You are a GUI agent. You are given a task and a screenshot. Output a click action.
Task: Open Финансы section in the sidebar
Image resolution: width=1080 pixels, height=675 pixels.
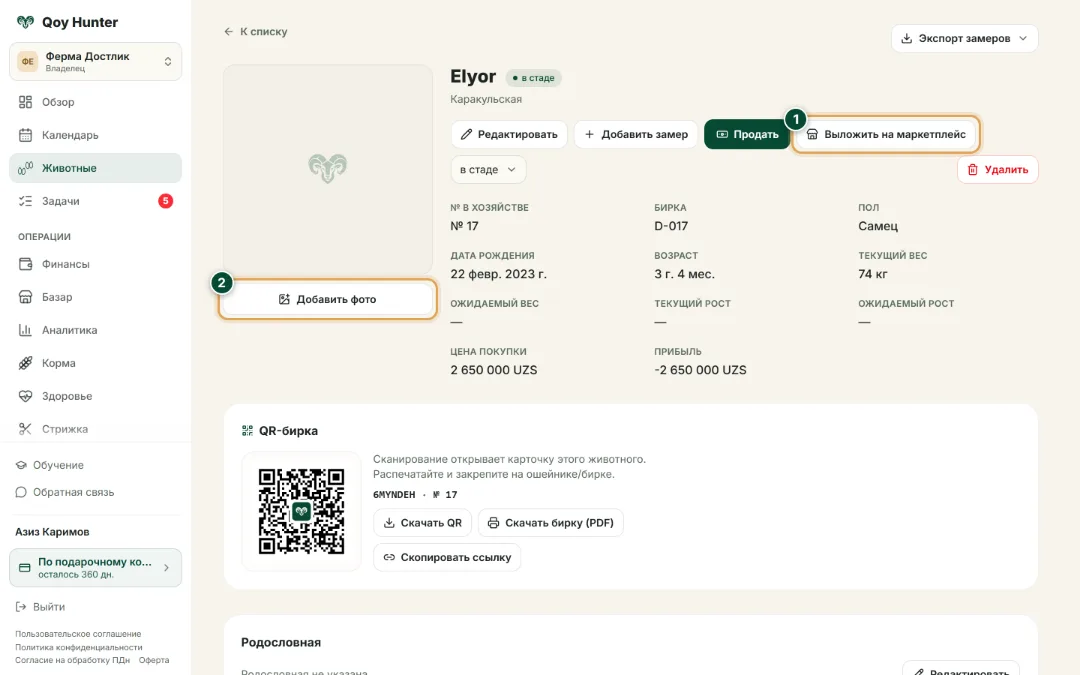[96, 264]
